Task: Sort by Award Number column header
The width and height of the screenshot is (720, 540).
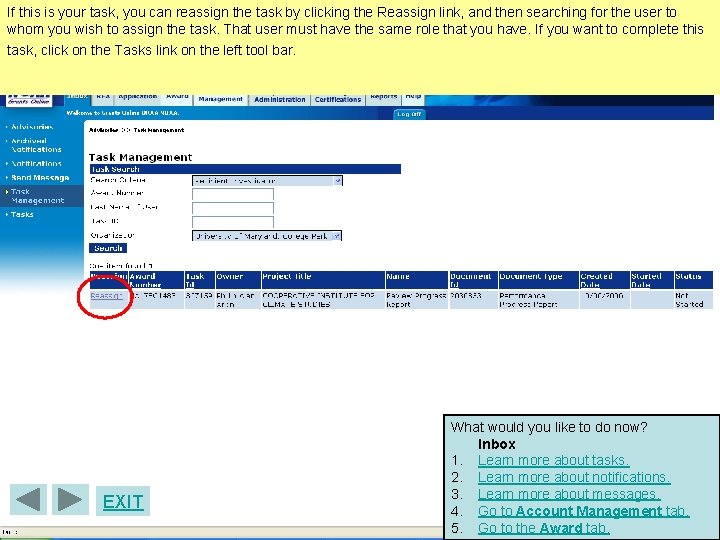Action: 156,280
